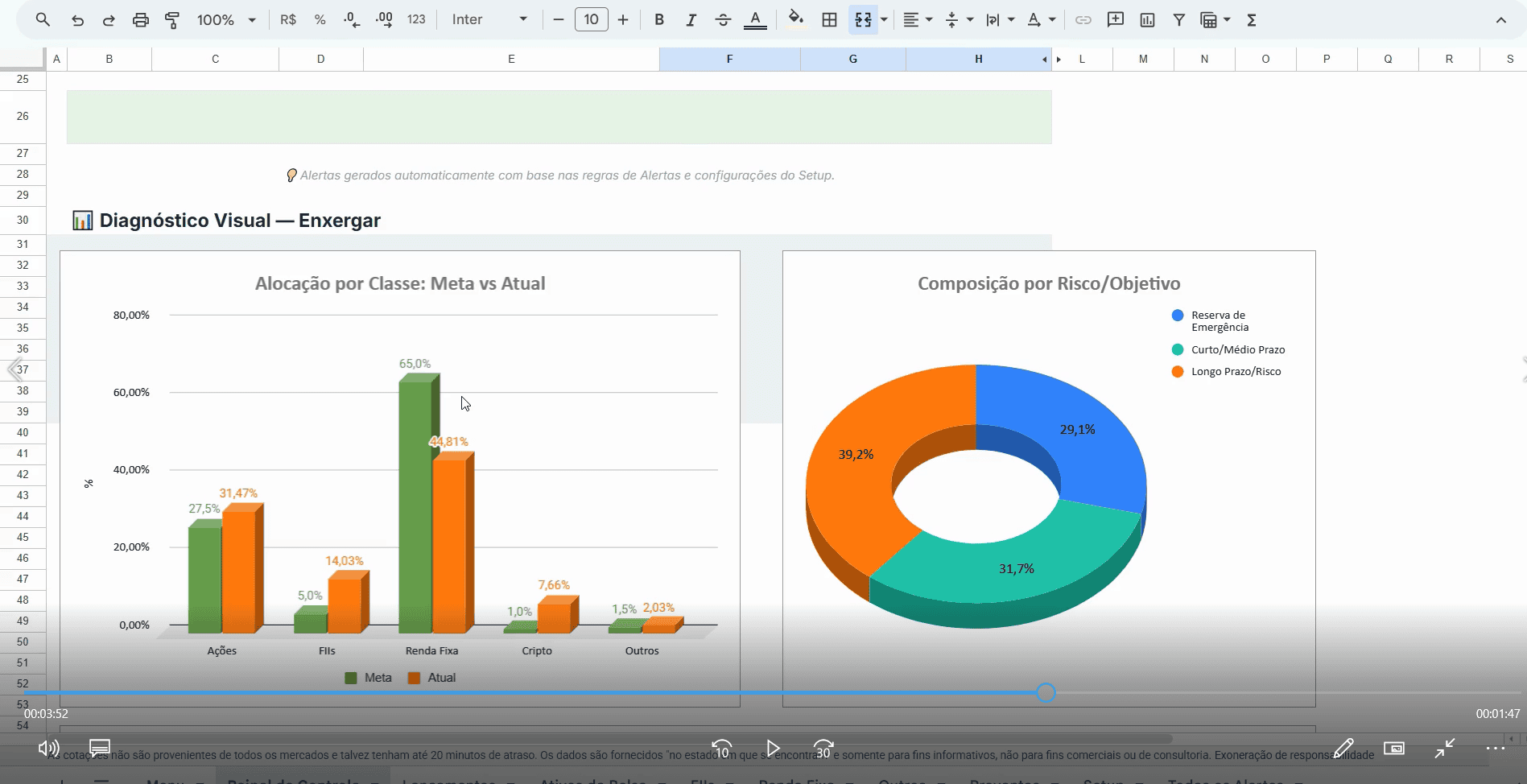
Task: Create a filter with the funnel icon
Action: (1178, 20)
